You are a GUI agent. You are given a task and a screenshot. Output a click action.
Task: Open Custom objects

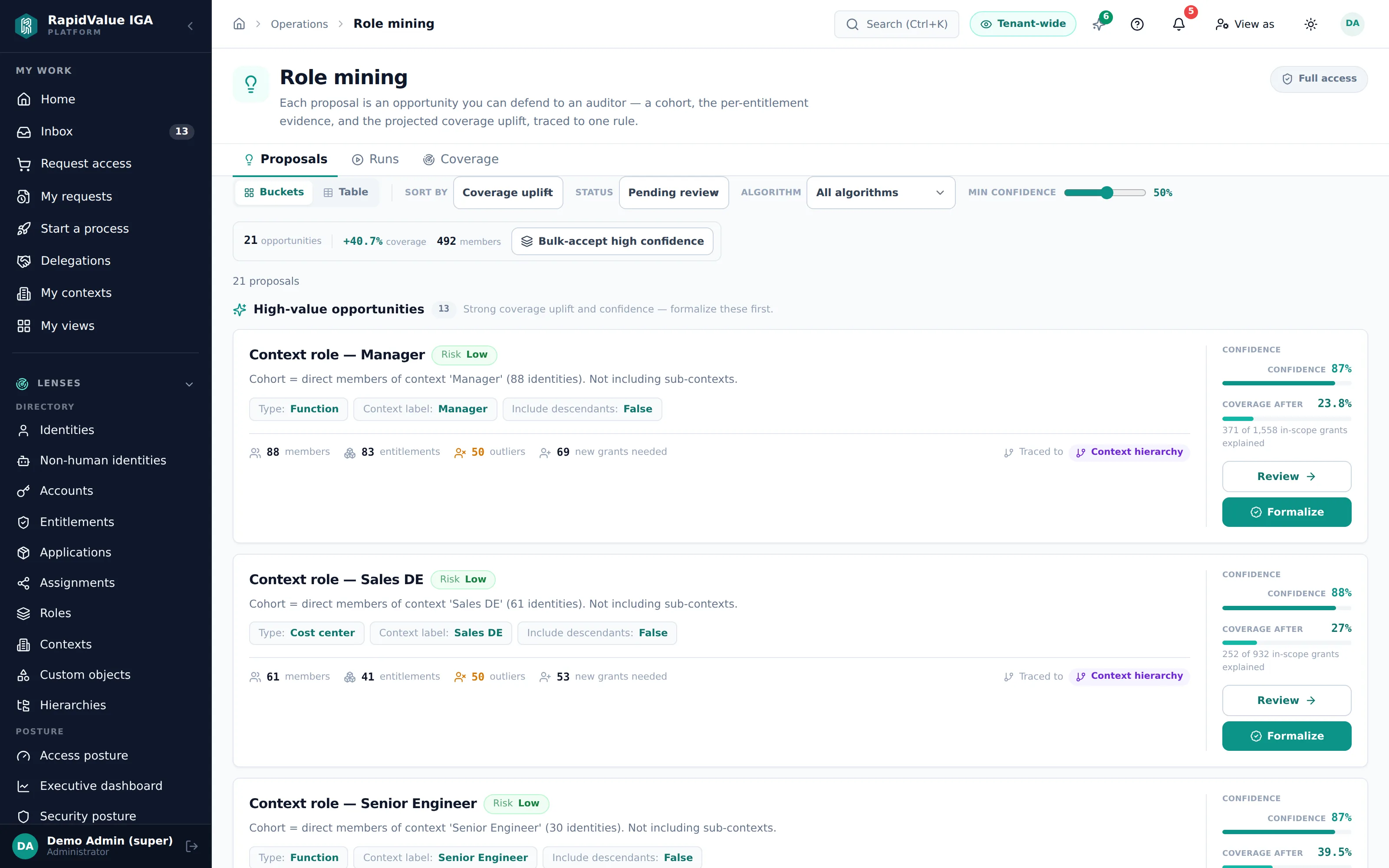(x=105, y=674)
